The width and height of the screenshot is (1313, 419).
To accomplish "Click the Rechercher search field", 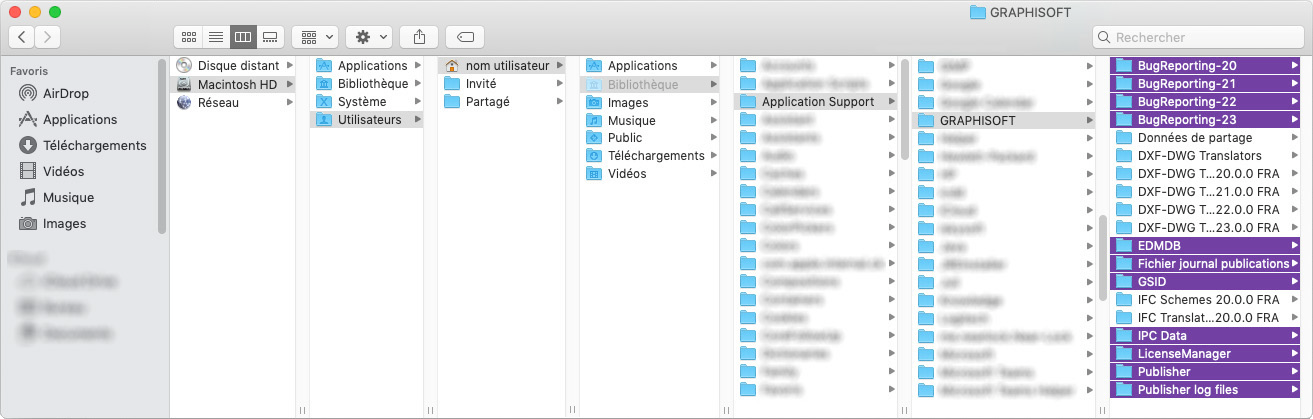I will [1197, 37].
